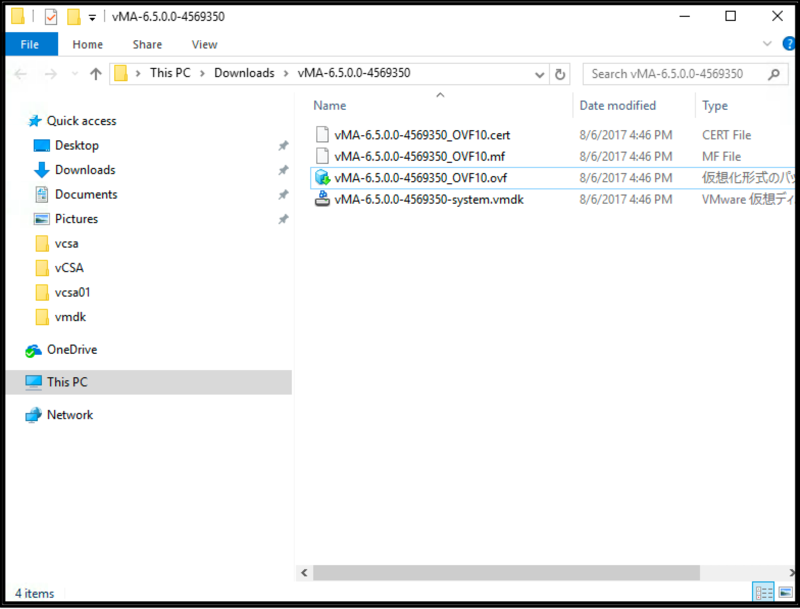Expand the address bar history dropdown
Viewport: 800px width, 609px height.
[539, 73]
